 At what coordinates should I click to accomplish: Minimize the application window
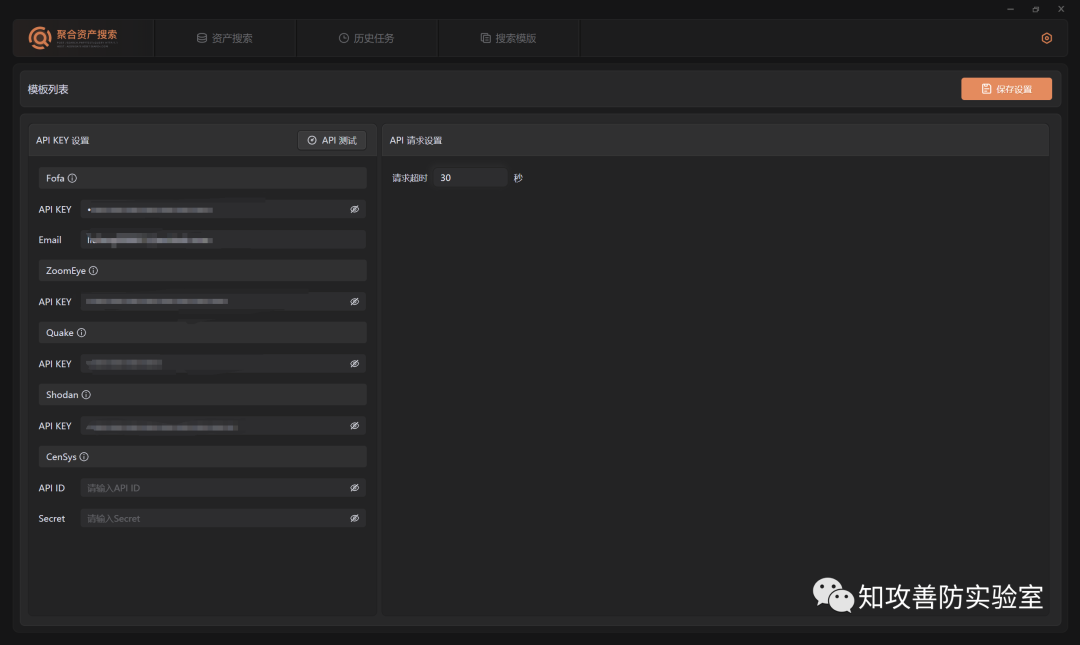point(1010,9)
